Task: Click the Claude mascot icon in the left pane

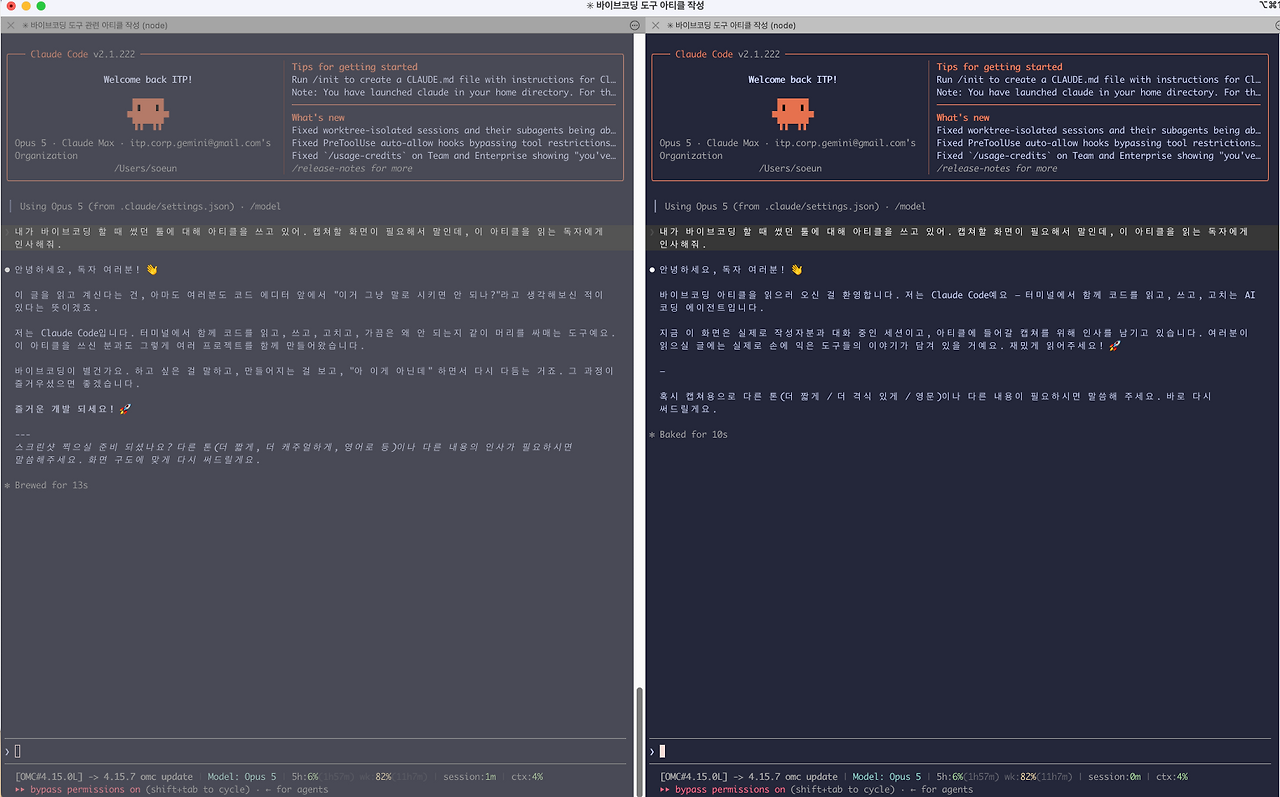Action: [x=147, y=113]
